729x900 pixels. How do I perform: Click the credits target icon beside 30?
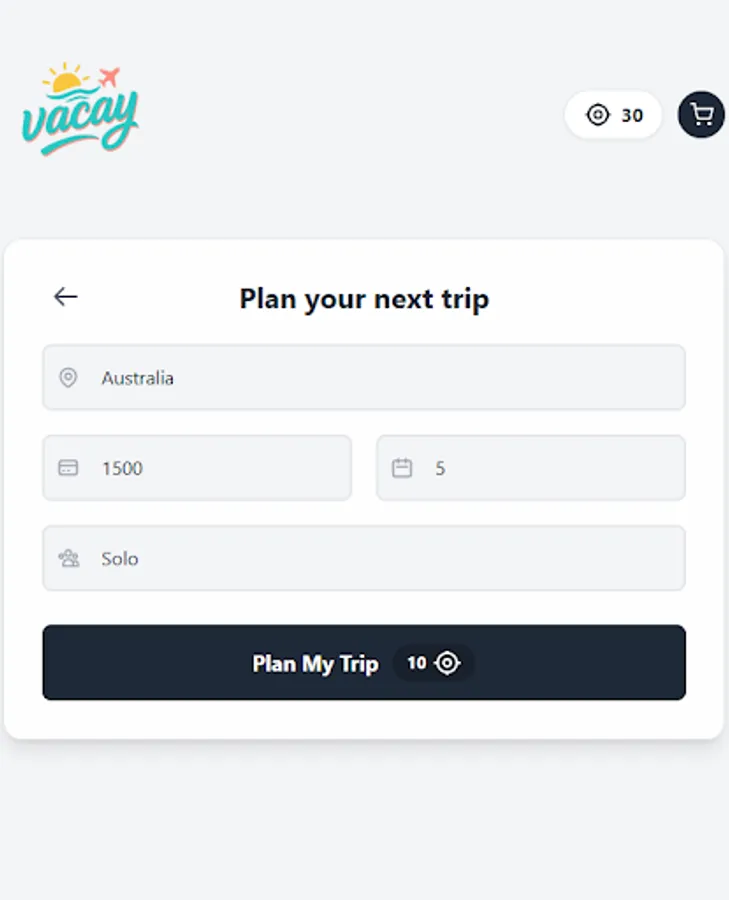[597, 115]
